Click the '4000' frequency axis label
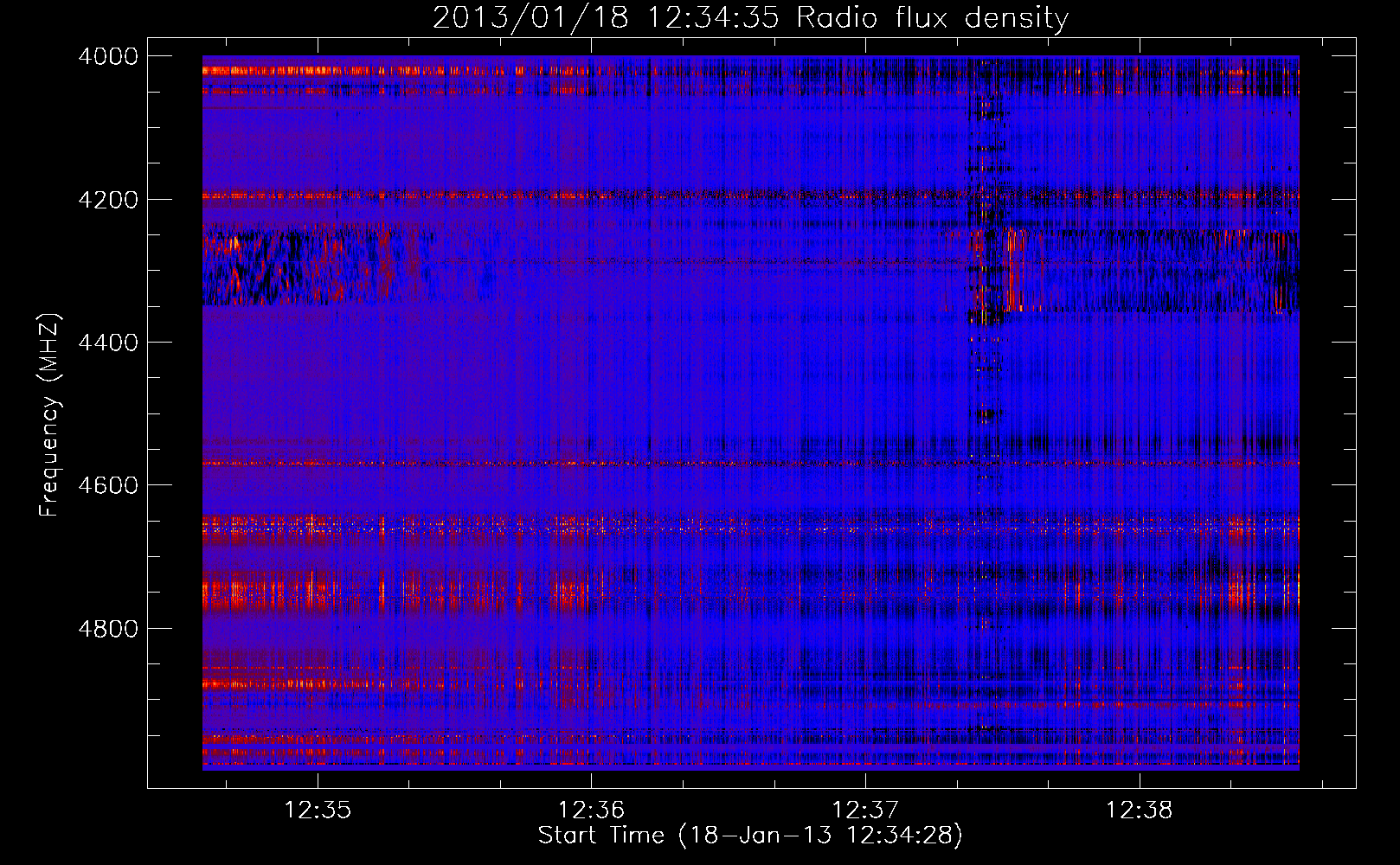This screenshot has width=1400, height=865. (108, 56)
